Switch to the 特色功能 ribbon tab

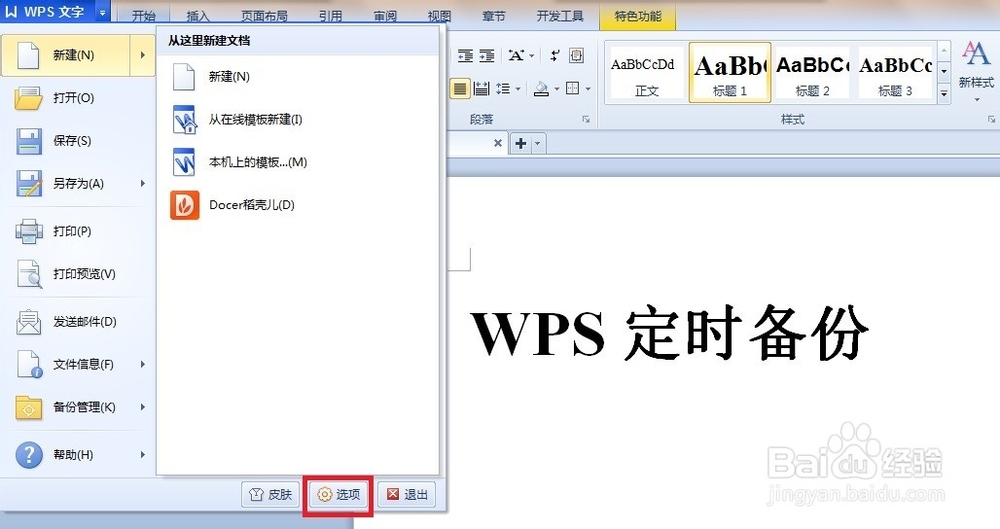click(x=638, y=16)
